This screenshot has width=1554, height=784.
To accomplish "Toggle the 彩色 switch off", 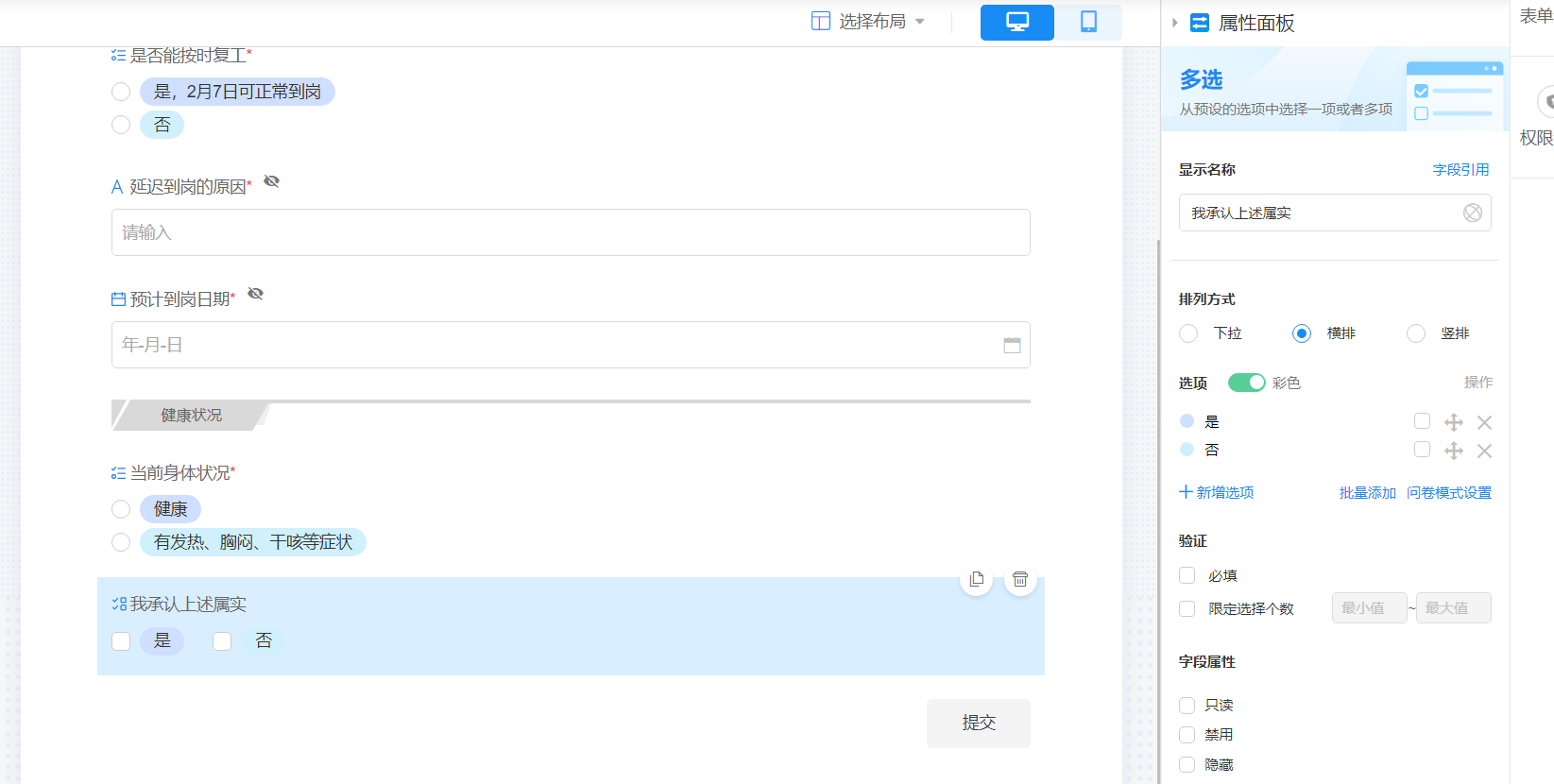I will (x=1246, y=383).
